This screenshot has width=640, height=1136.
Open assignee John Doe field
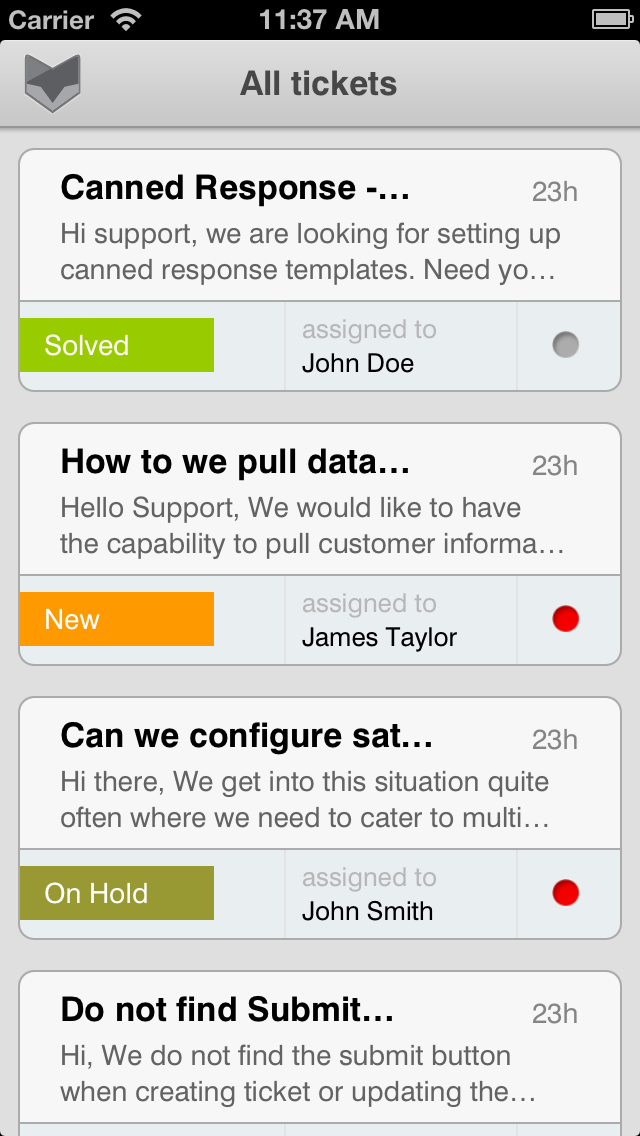pyautogui.click(x=400, y=346)
